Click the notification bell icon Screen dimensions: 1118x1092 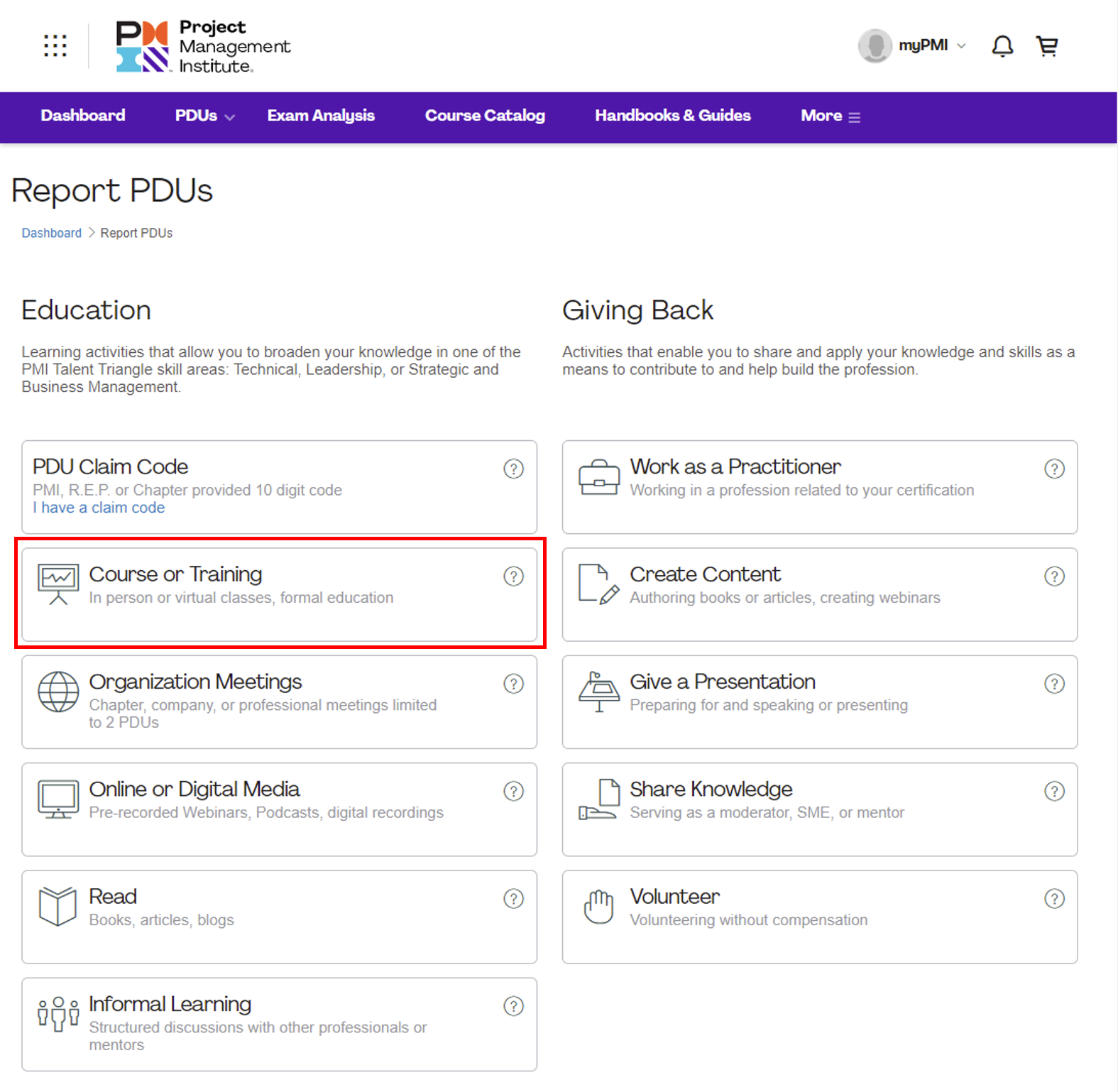pyautogui.click(x=1002, y=46)
